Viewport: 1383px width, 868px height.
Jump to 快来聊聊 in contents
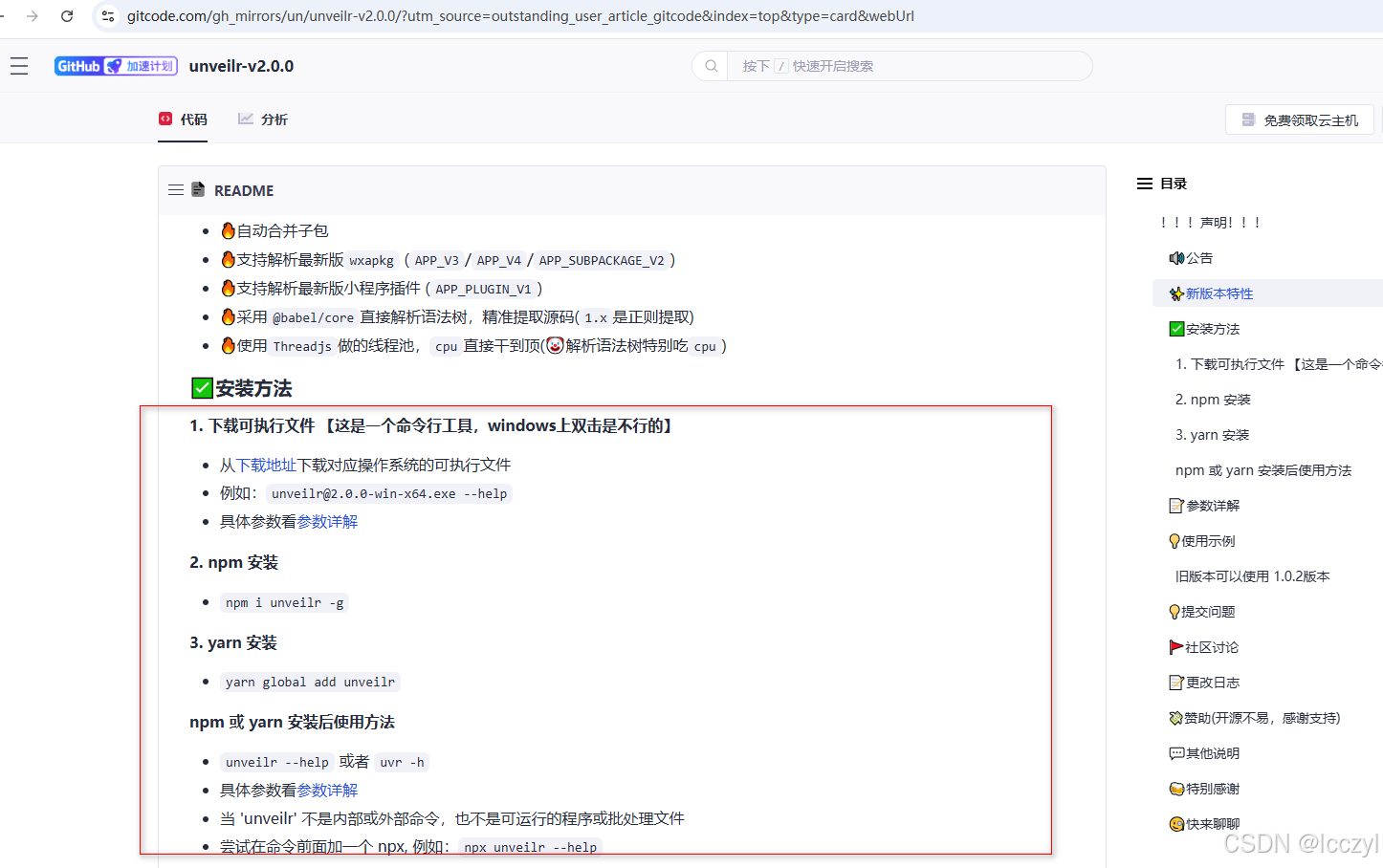coord(1204,824)
